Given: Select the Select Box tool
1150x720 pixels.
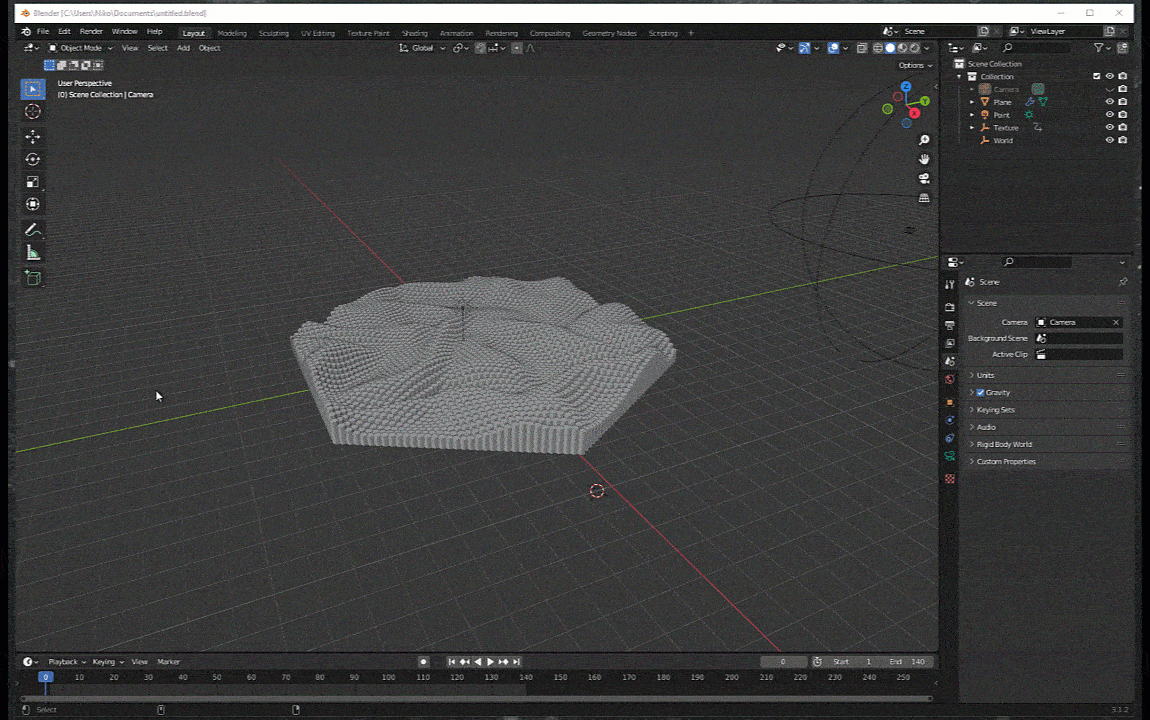Looking at the screenshot, I should (x=32, y=89).
